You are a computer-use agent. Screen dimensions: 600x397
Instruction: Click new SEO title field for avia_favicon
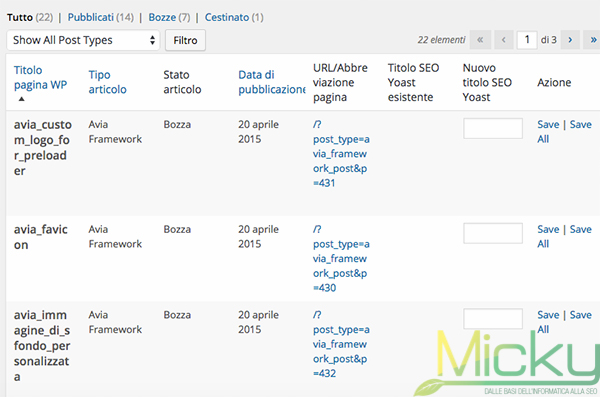493,233
